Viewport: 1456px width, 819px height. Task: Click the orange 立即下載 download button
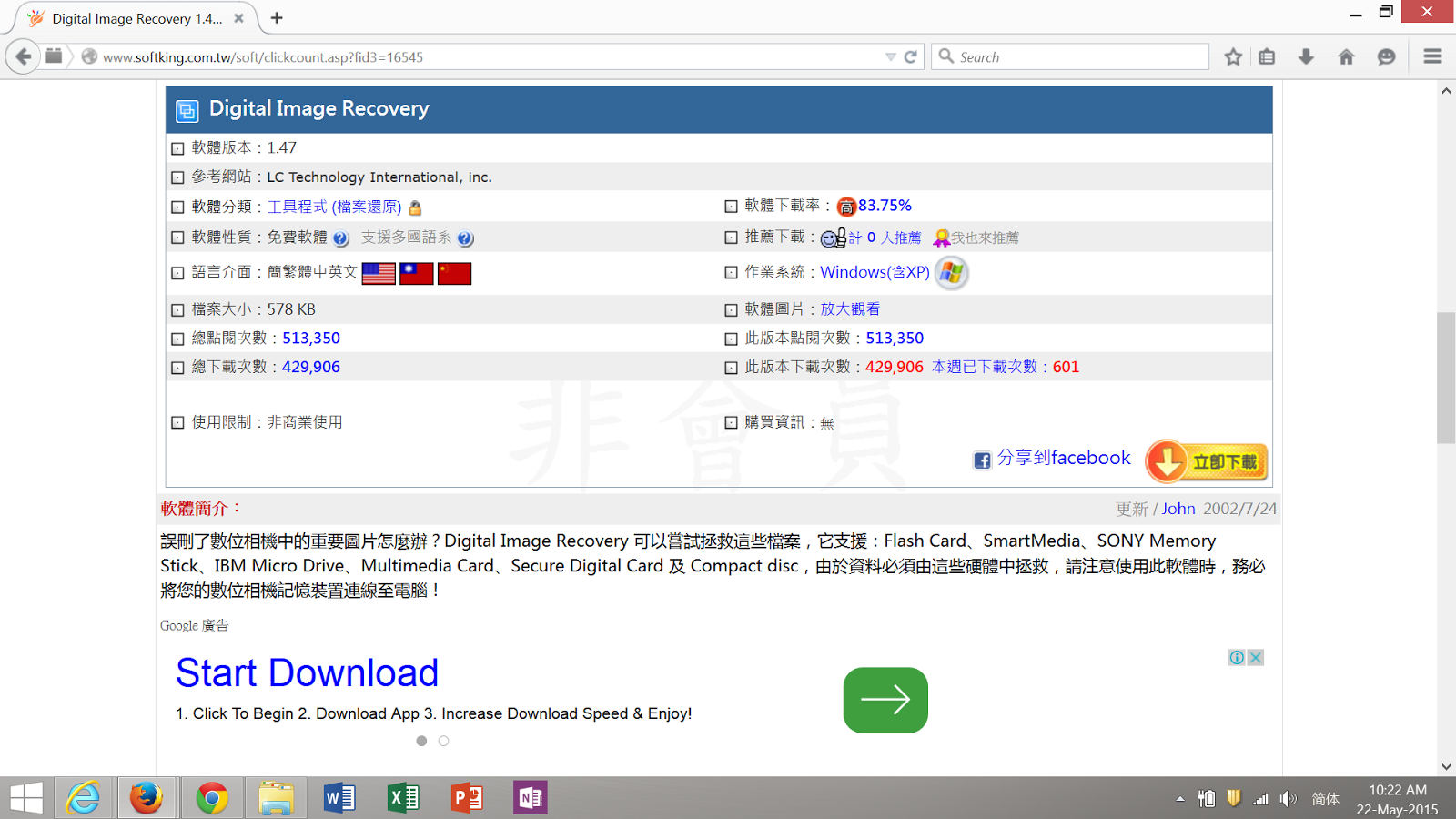(x=1207, y=461)
